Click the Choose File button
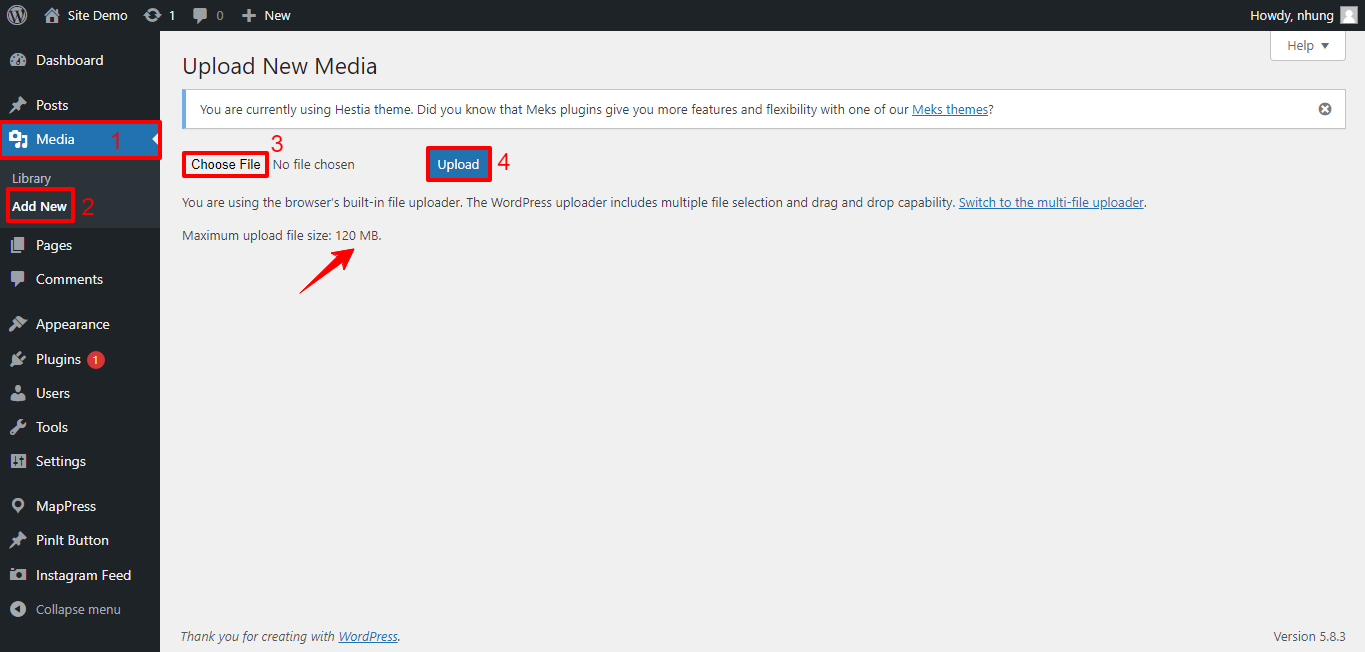The width and height of the screenshot is (1365, 652). click(x=224, y=163)
